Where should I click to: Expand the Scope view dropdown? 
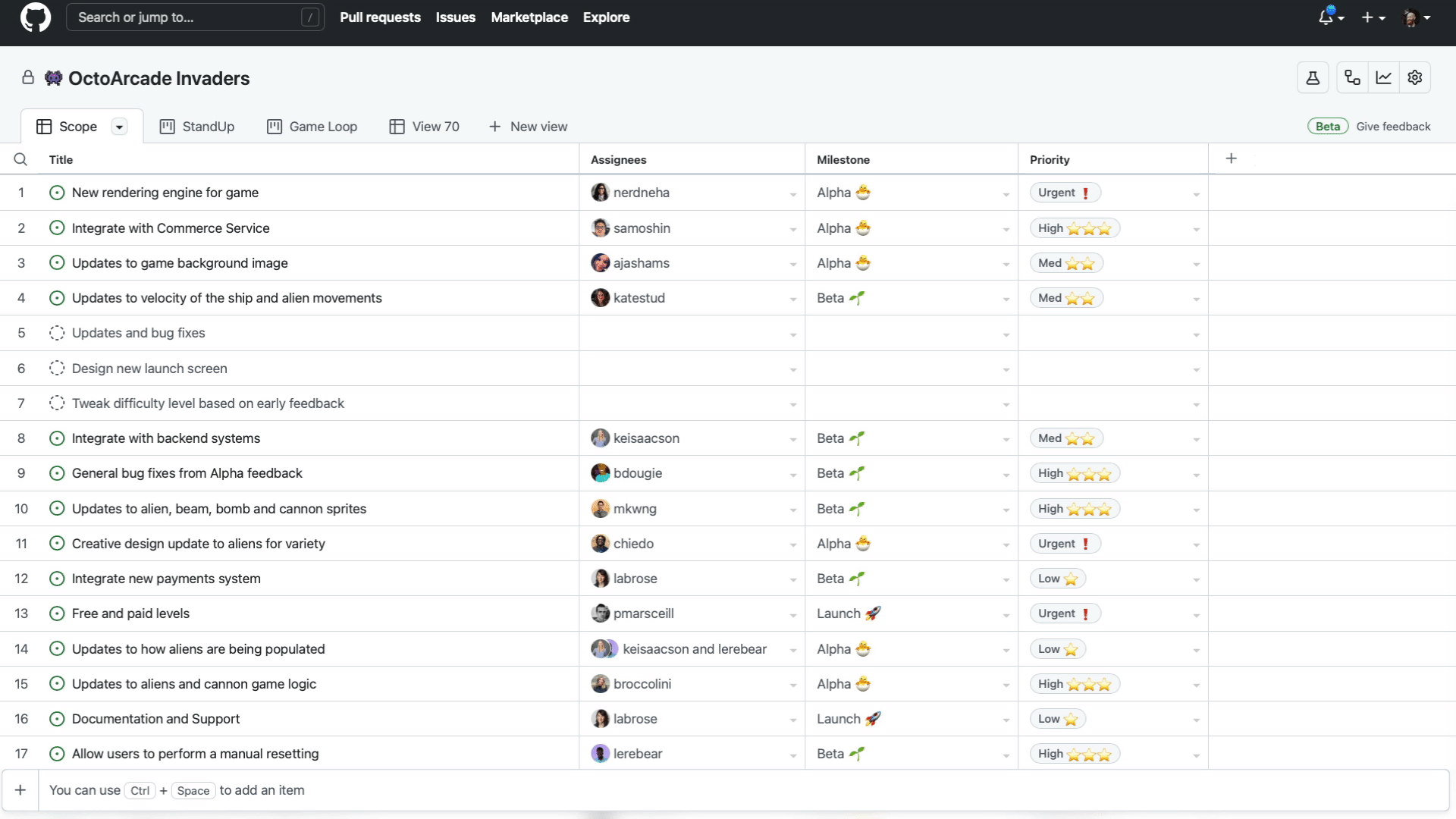119,126
